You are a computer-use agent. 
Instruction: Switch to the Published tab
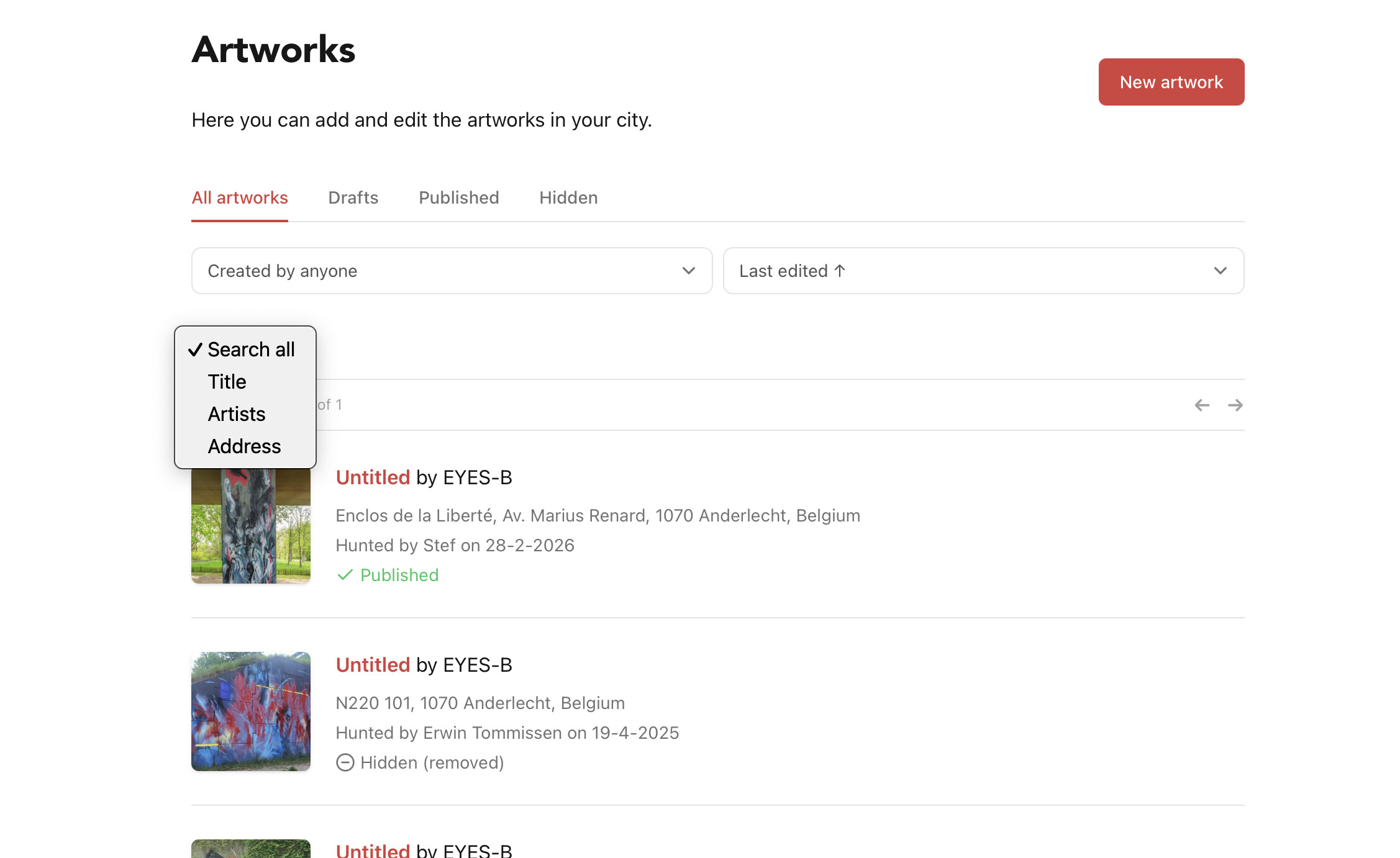click(458, 197)
